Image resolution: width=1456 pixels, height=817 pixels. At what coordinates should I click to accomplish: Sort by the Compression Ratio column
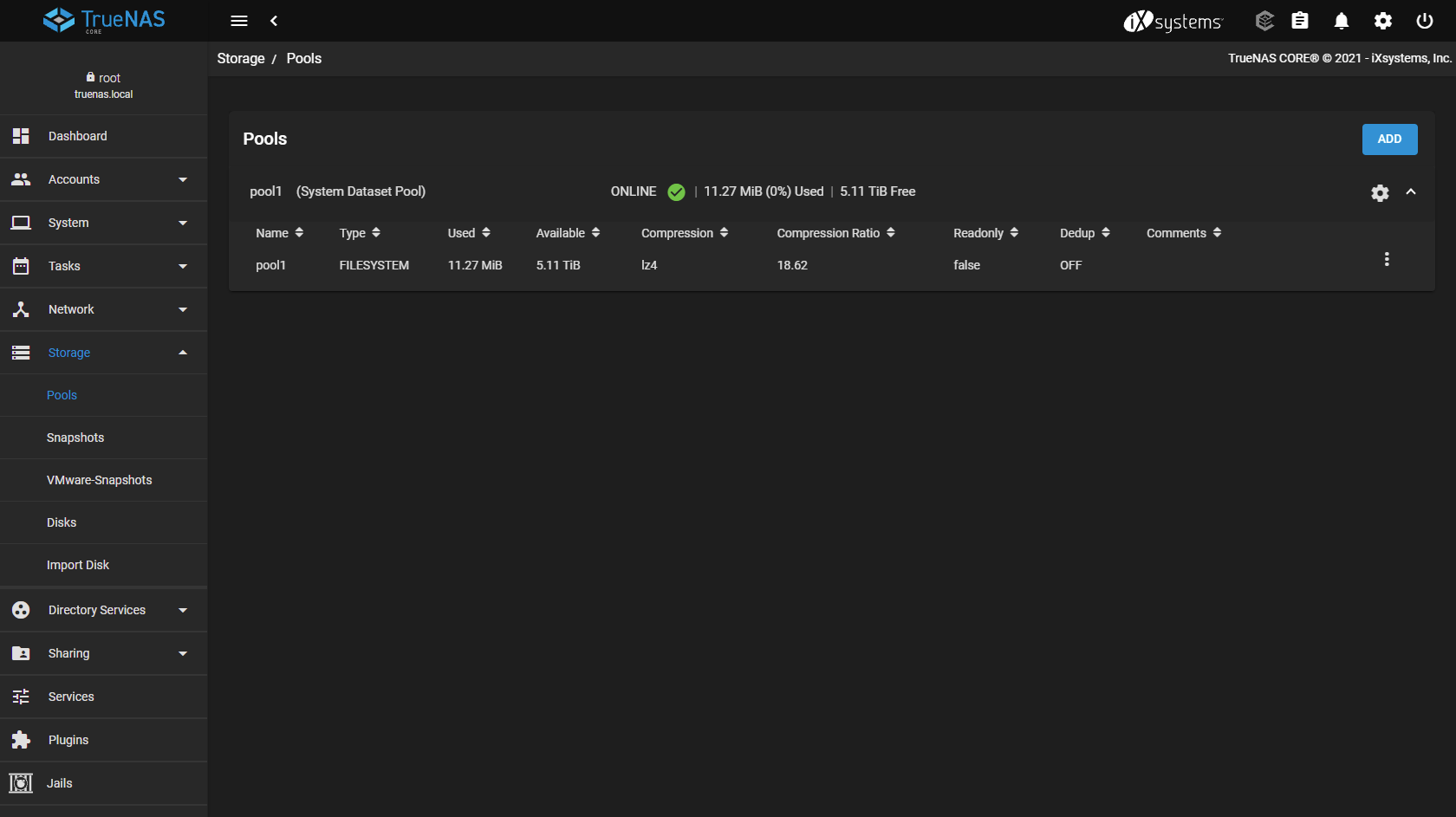click(835, 233)
